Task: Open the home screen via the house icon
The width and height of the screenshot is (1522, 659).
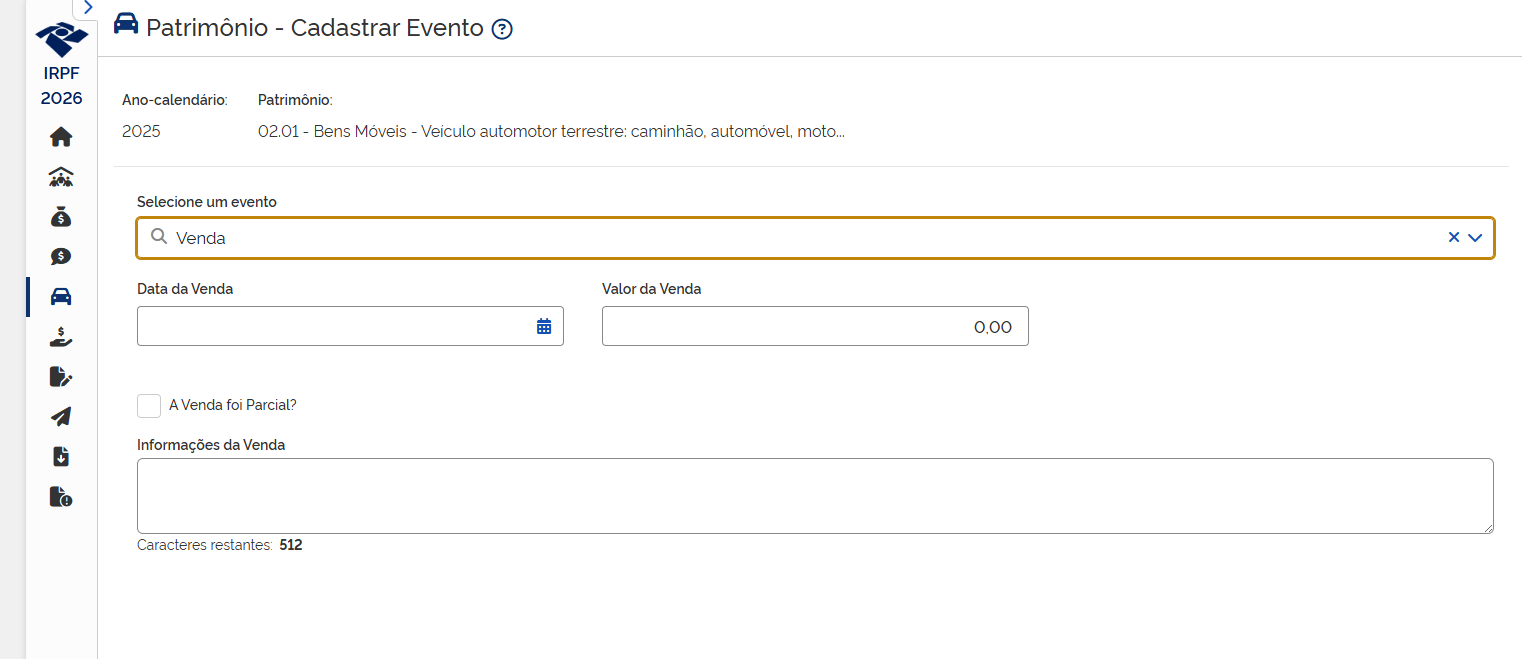Action: [x=60, y=137]
